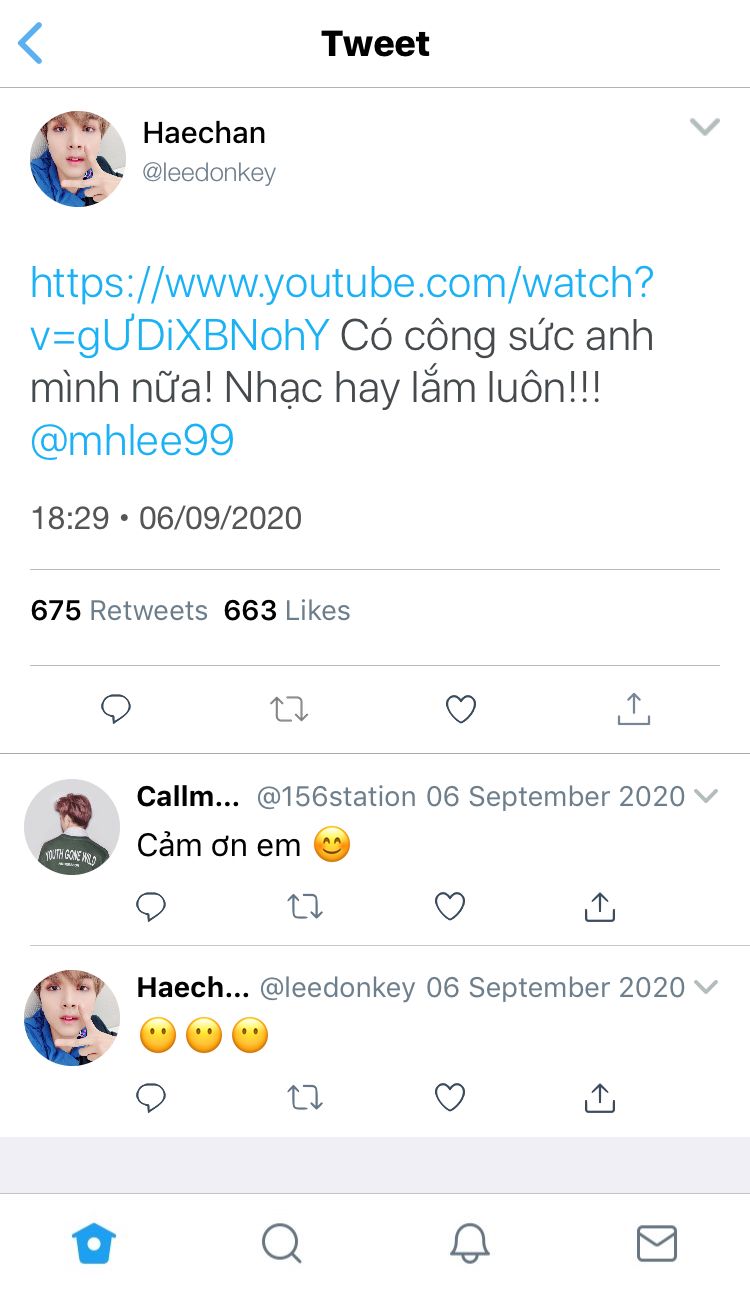Image resolution: width=750 pixels, height=1293 pixels.
Task: Reply to the 'Cảm ơn em' tweet
Action: click(x=150, y=907)
